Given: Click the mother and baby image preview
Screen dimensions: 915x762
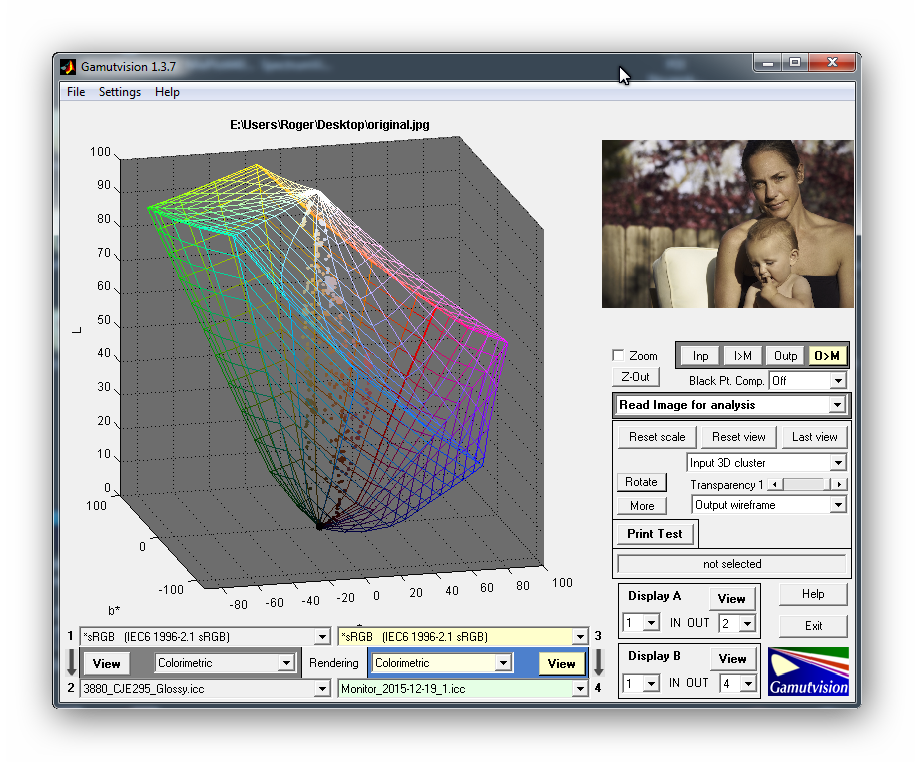Looking at the screenshot, I should pyautogui.click(x=727, y=224).
